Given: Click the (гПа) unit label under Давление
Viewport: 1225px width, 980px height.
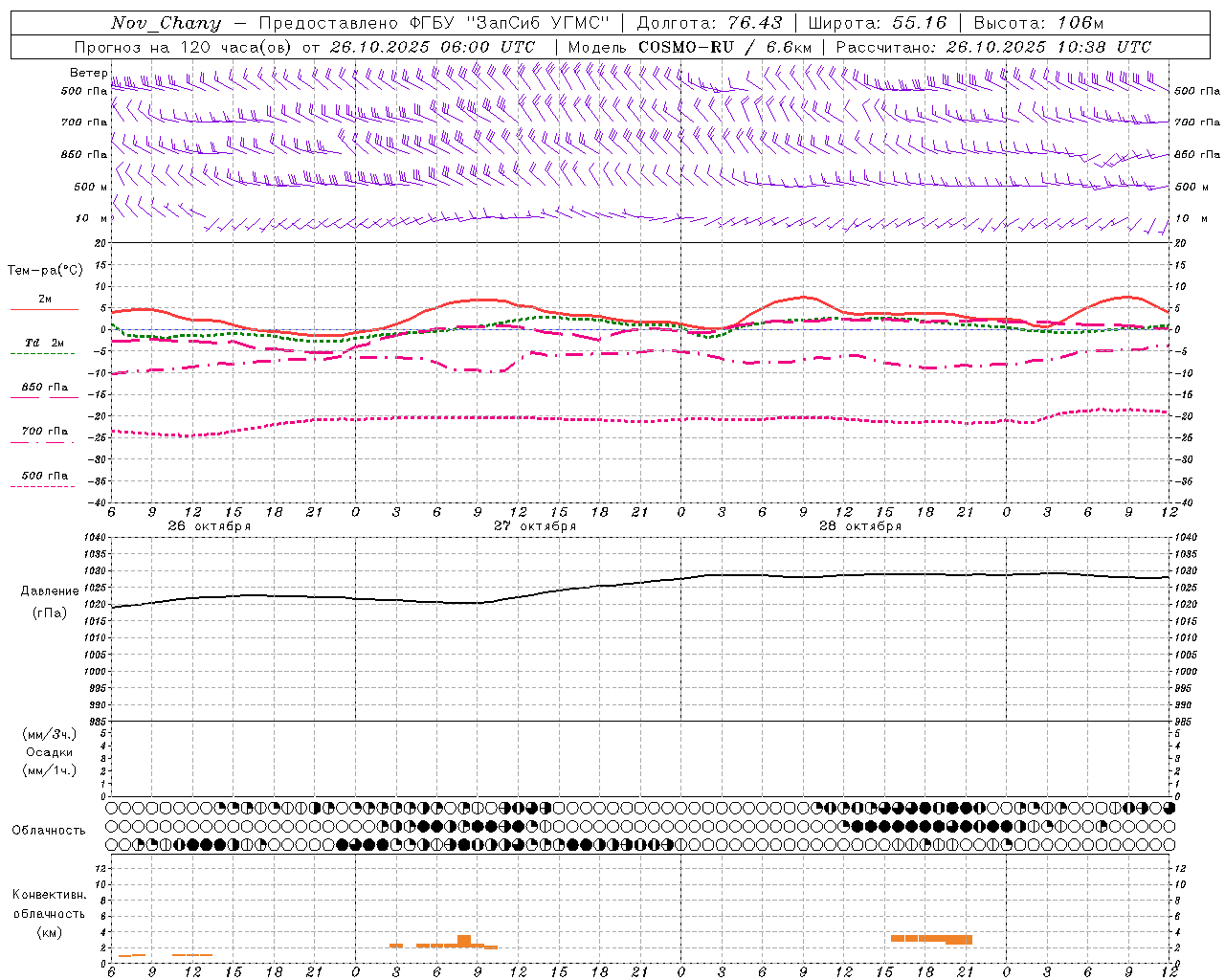Looking at the screenshot, I should coord(50,613).
